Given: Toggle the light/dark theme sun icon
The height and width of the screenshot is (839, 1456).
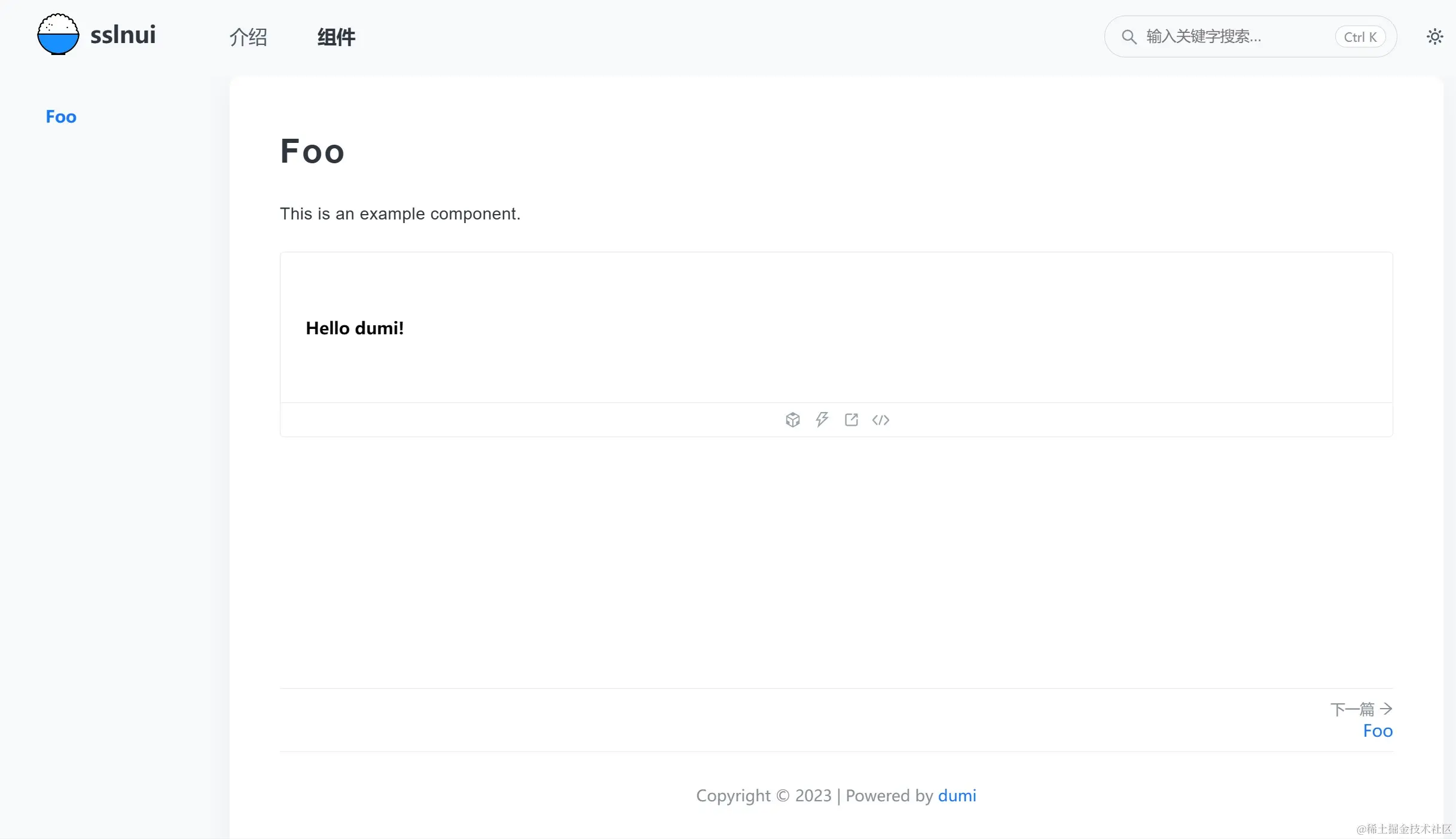Looking at the screenshot, I should point(1434,37).
